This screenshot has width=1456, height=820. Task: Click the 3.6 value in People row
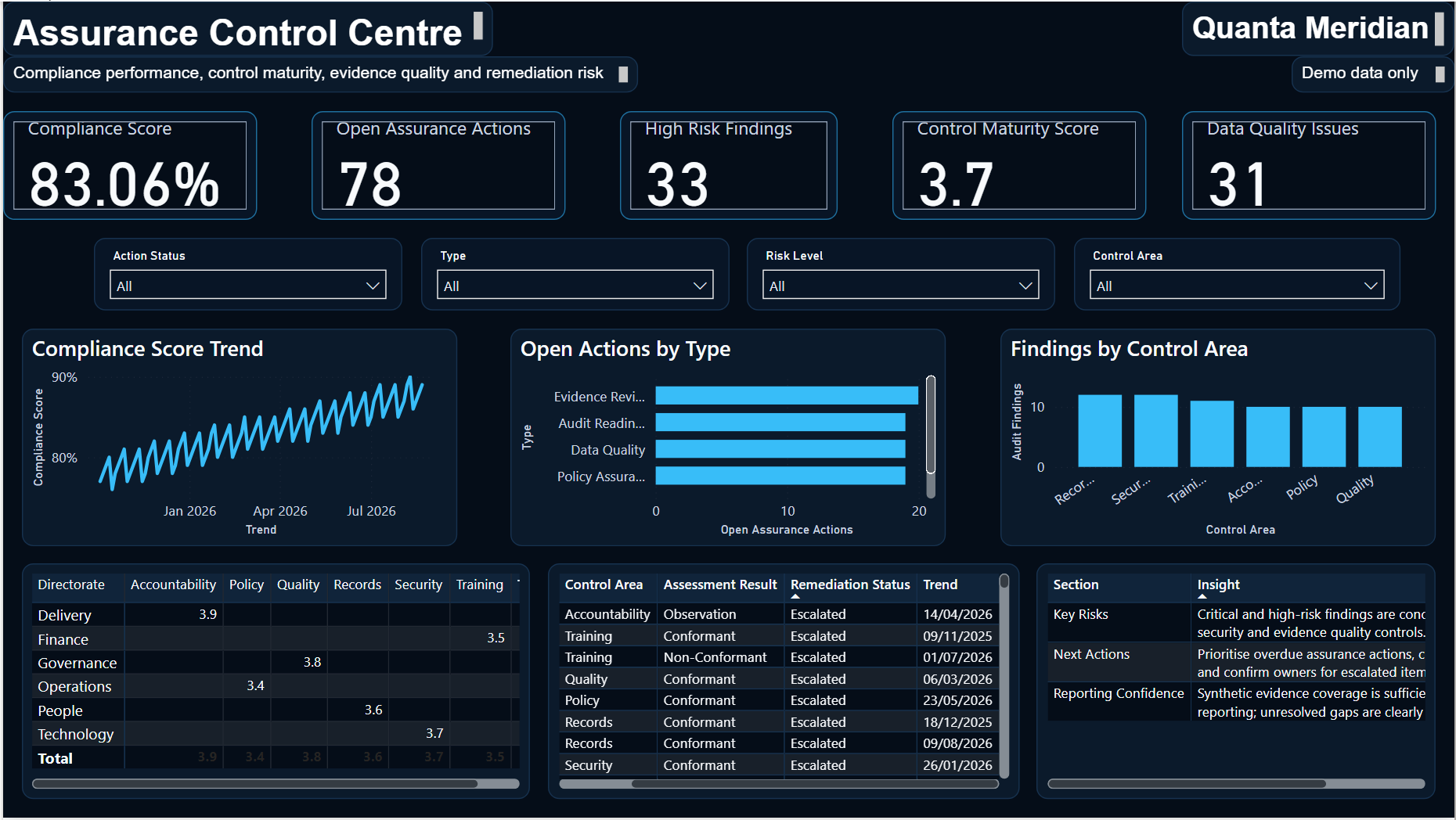pos(373,710)
